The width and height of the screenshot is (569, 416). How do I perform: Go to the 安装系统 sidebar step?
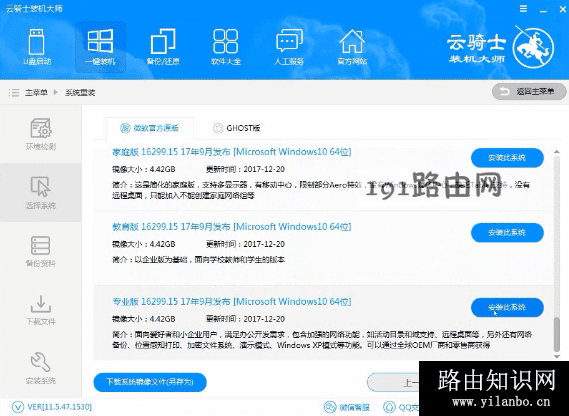[41, 368]
